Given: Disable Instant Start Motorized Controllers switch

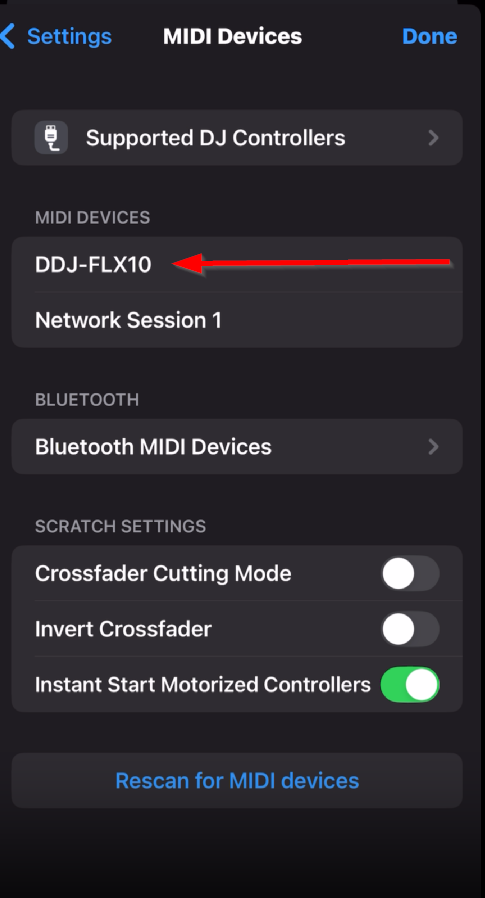Looking at the screenshot, I should coord(411,684).
